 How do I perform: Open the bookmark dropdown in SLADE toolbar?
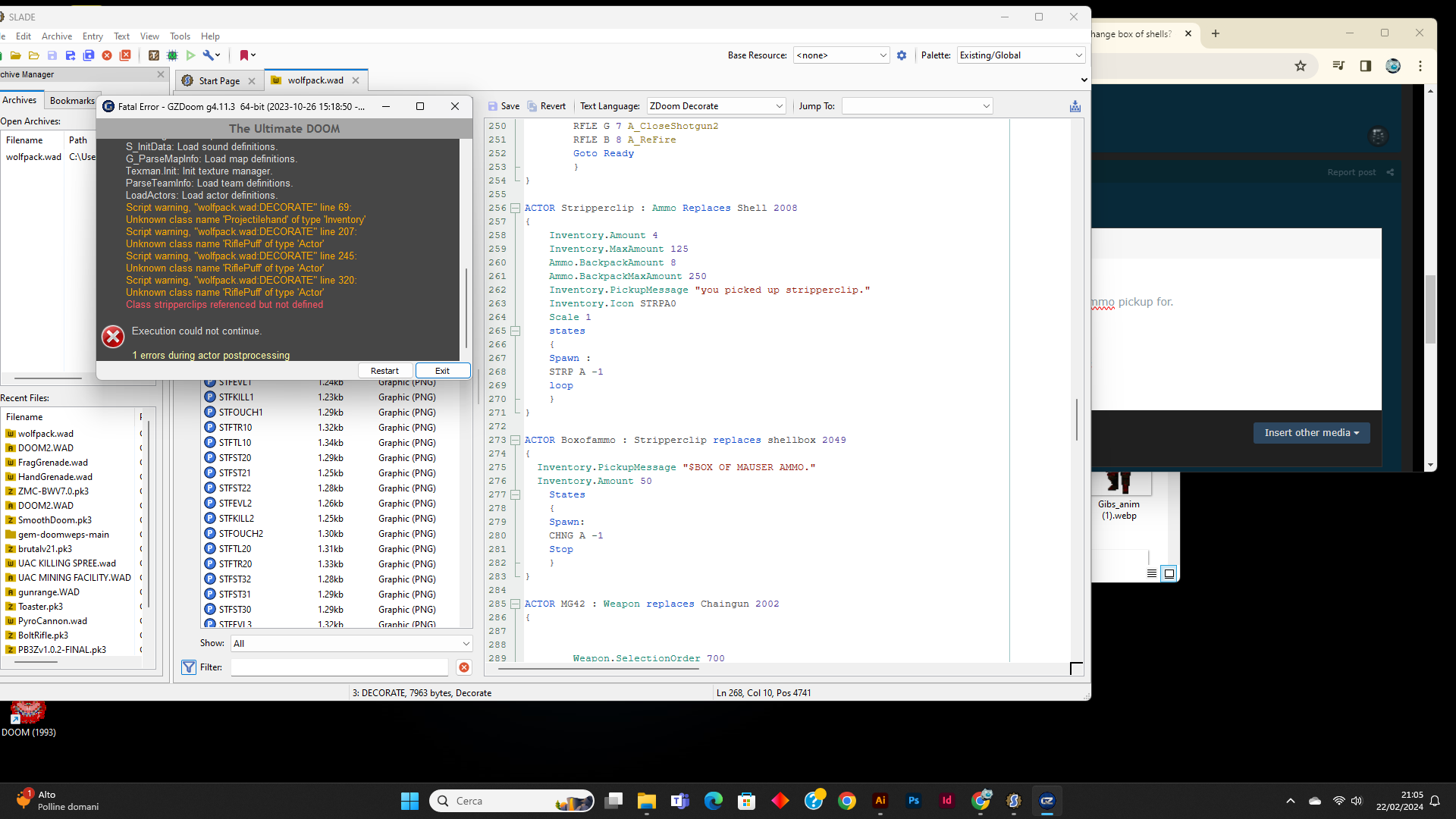[248, 55]
